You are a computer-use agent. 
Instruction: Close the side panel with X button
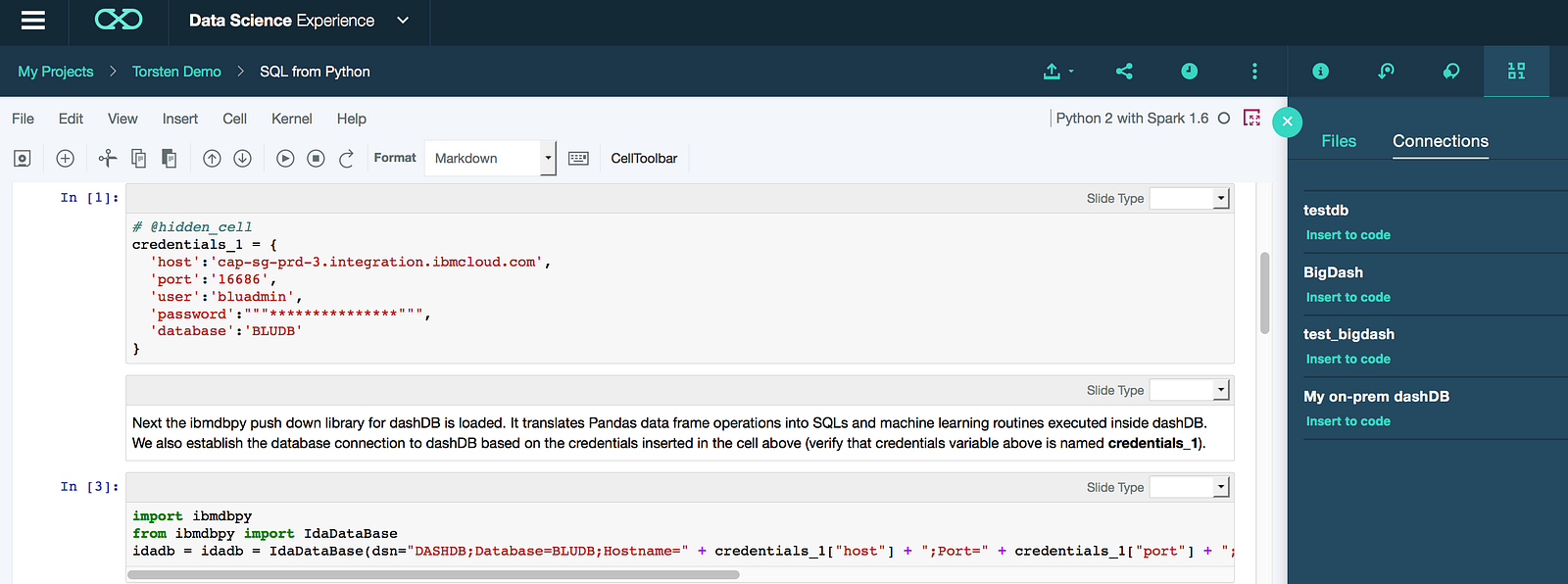[x=1287, y=122]
